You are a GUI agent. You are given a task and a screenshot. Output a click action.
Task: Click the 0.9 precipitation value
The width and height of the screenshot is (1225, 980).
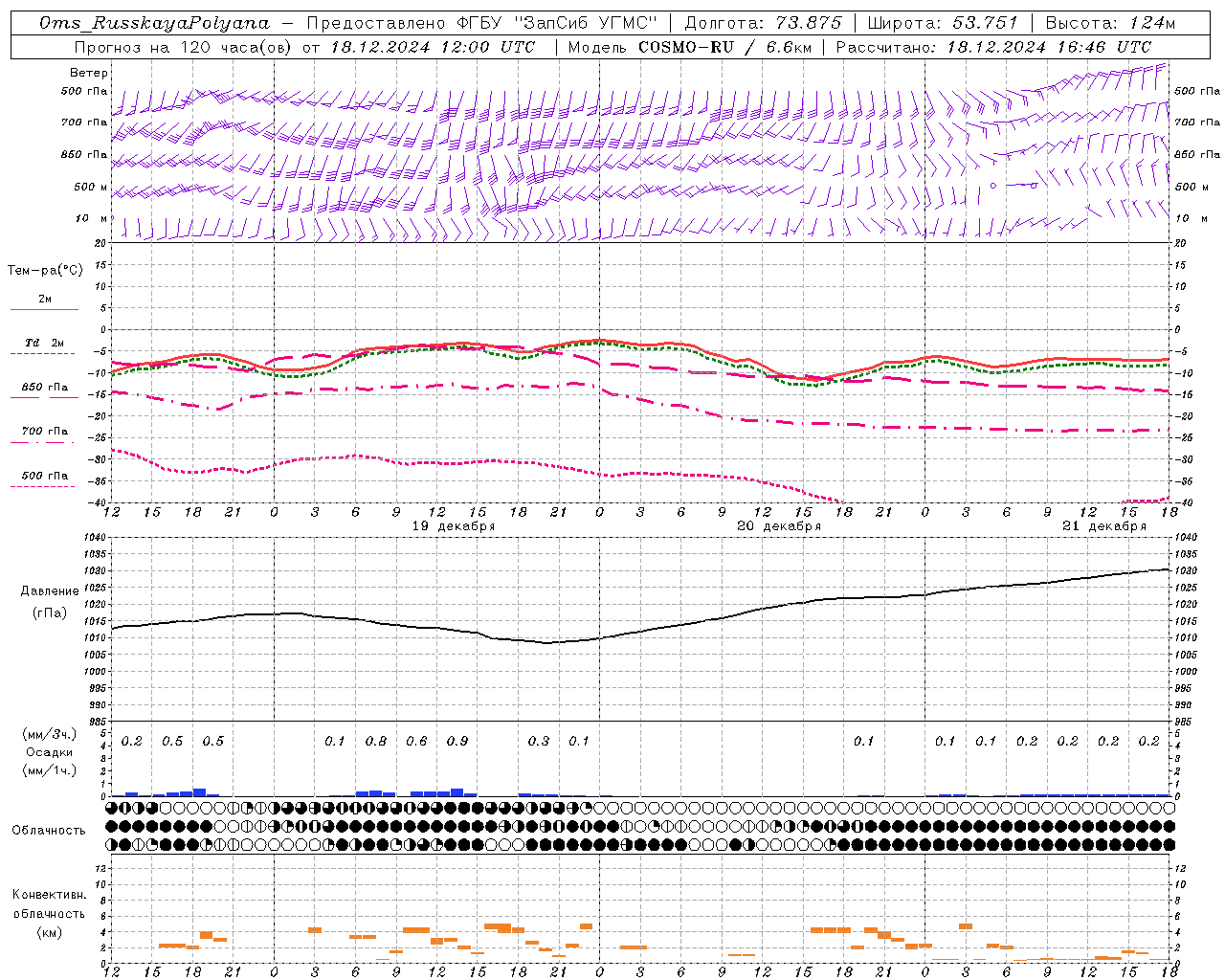click(457, 742)
